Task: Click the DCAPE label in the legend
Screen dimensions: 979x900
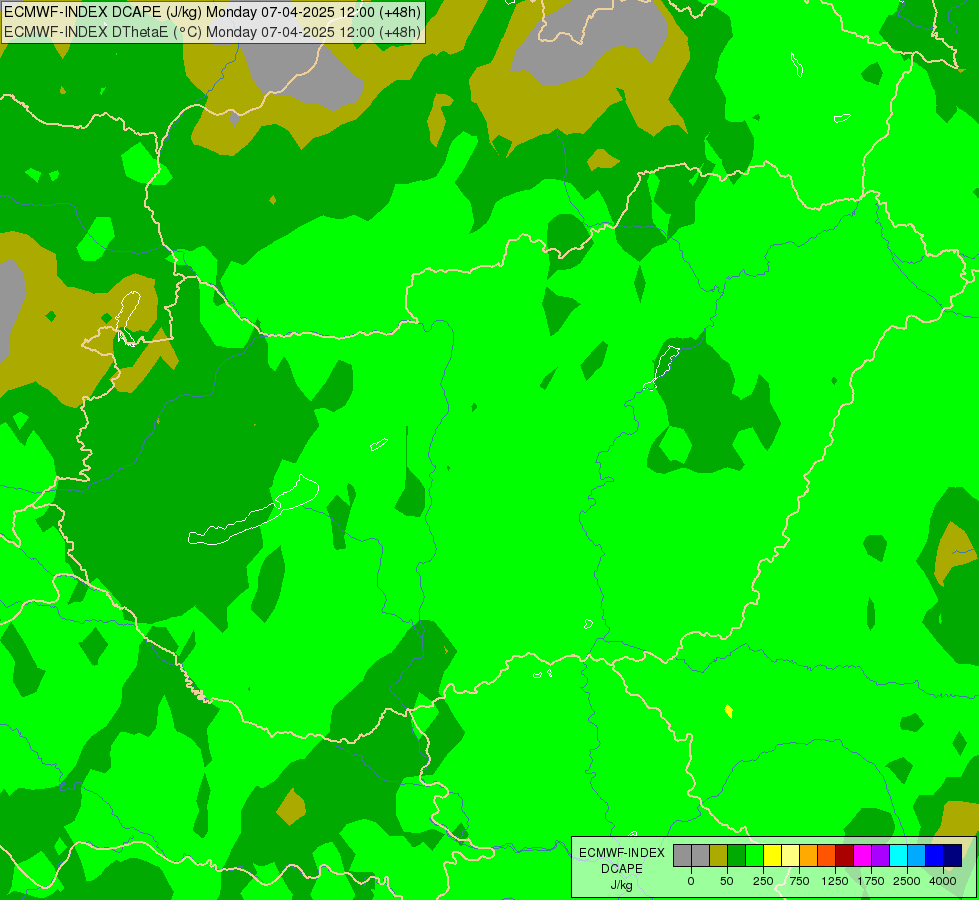Action: tap(622, 869)
